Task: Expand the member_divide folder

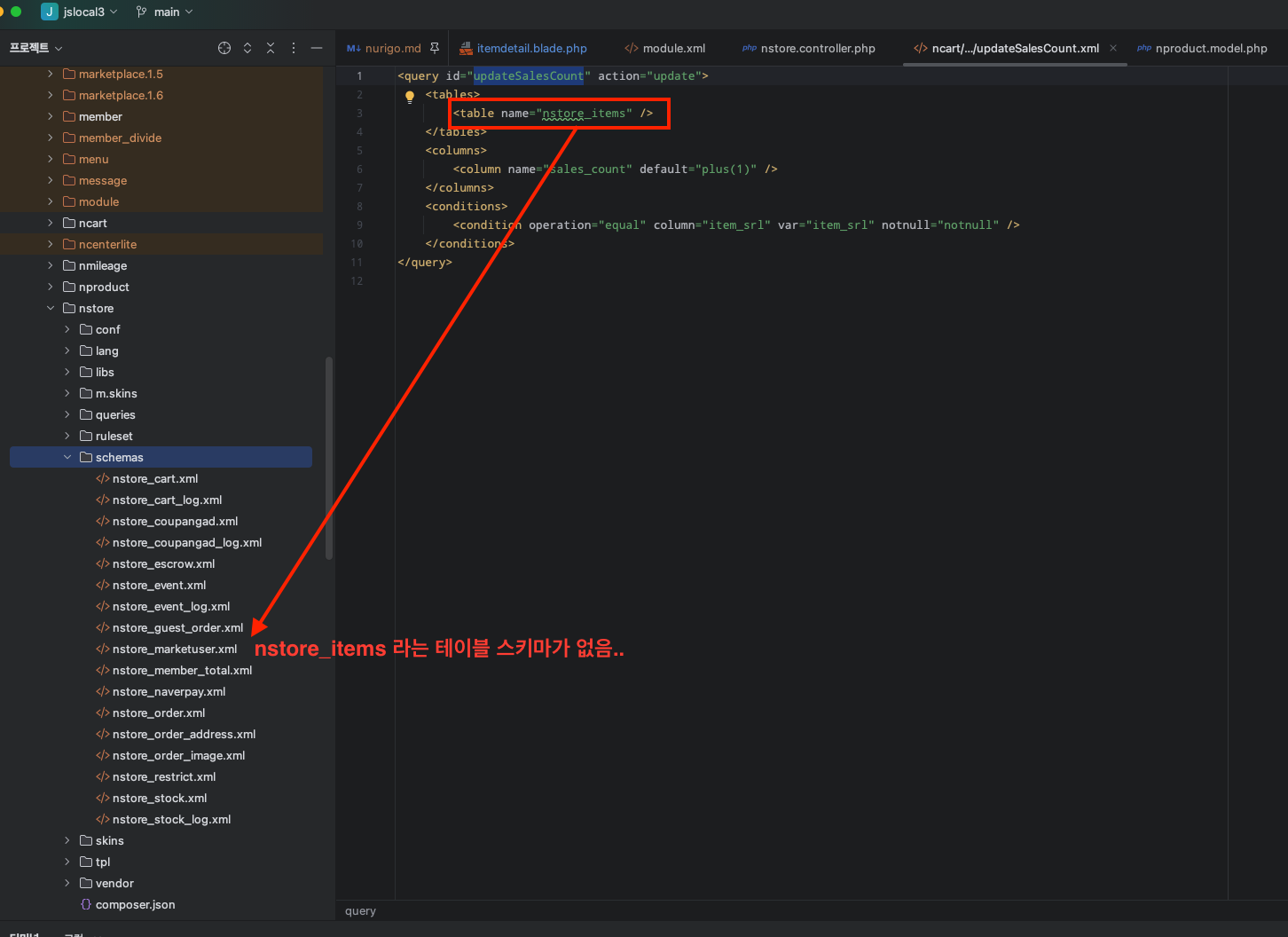Action: point(51,138)
